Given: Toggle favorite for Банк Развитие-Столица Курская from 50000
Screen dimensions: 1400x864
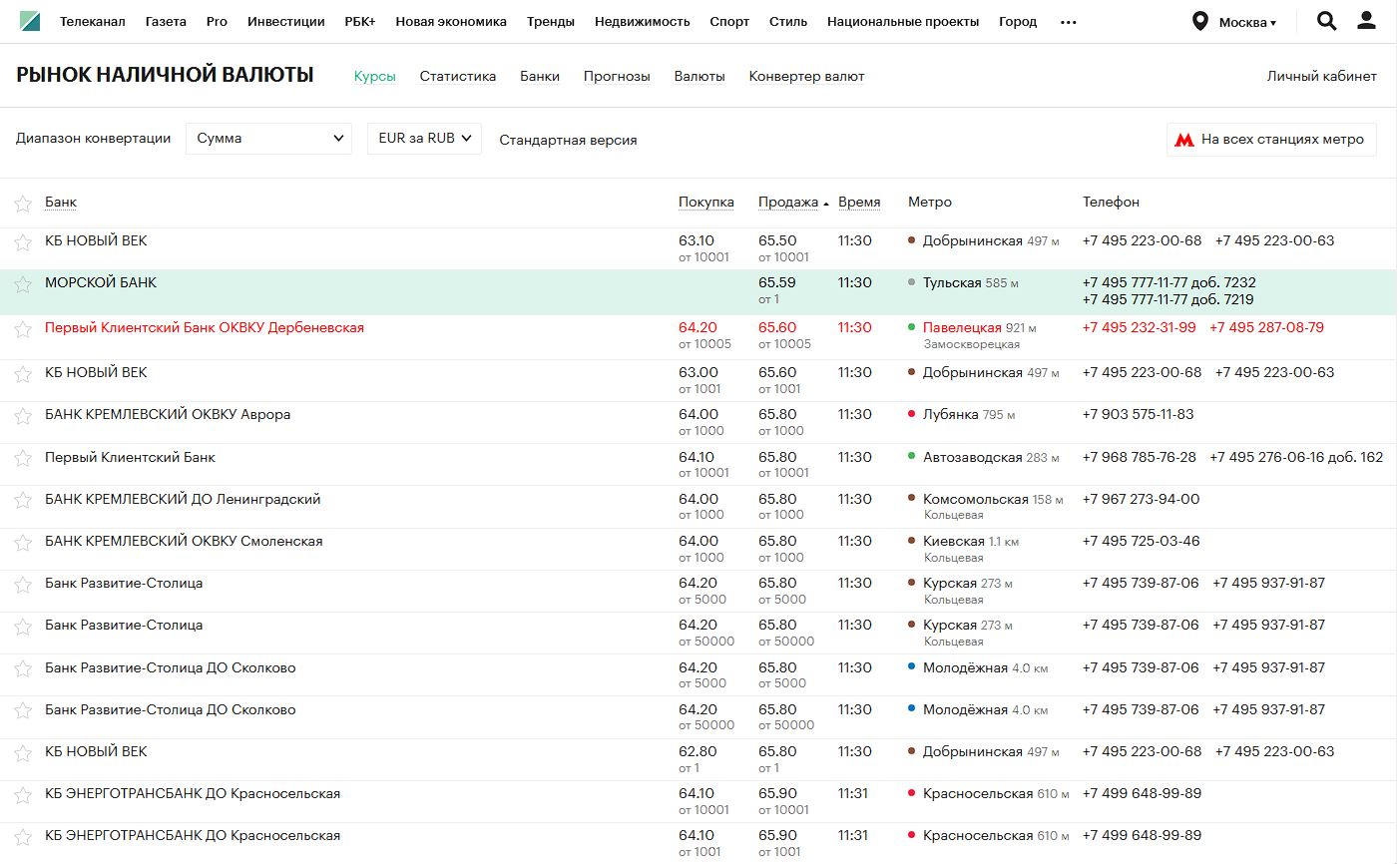Looking at the screenshot, I should pyautogui.click(x=23, y=627).
